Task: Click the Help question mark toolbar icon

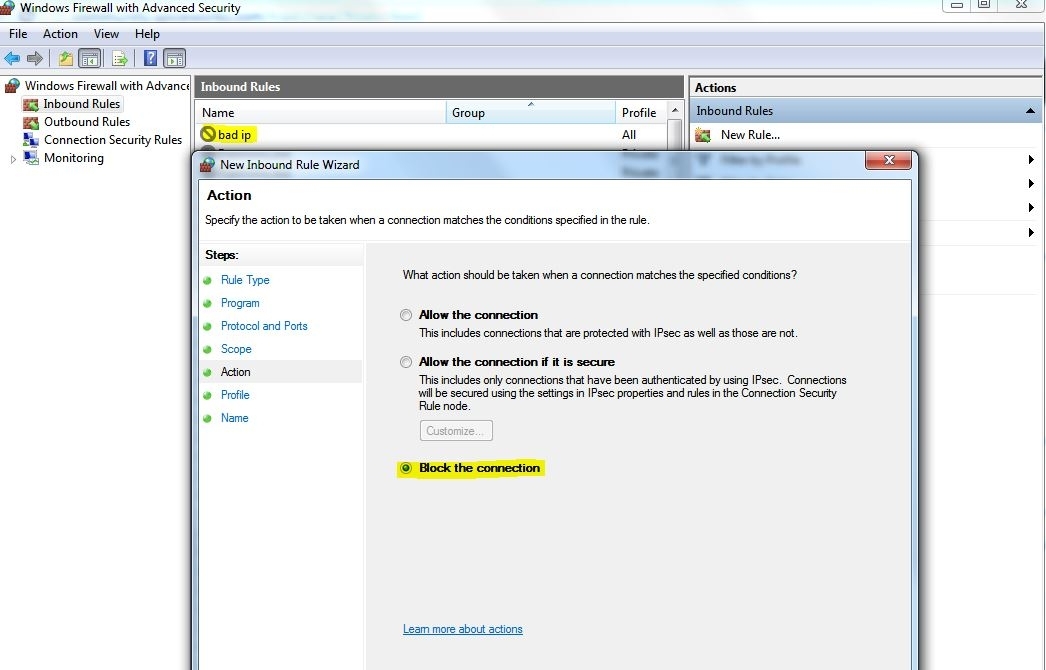Action: pos(150,58)
